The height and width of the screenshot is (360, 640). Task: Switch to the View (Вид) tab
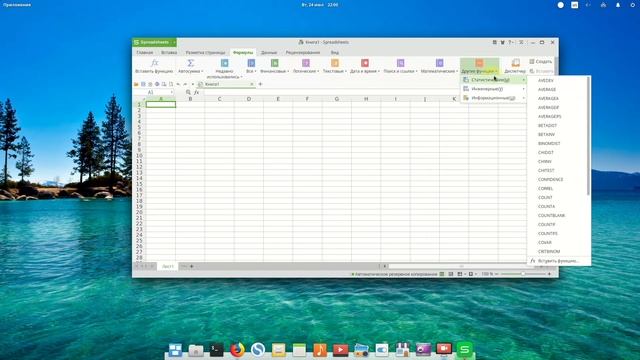click(335, 53)
